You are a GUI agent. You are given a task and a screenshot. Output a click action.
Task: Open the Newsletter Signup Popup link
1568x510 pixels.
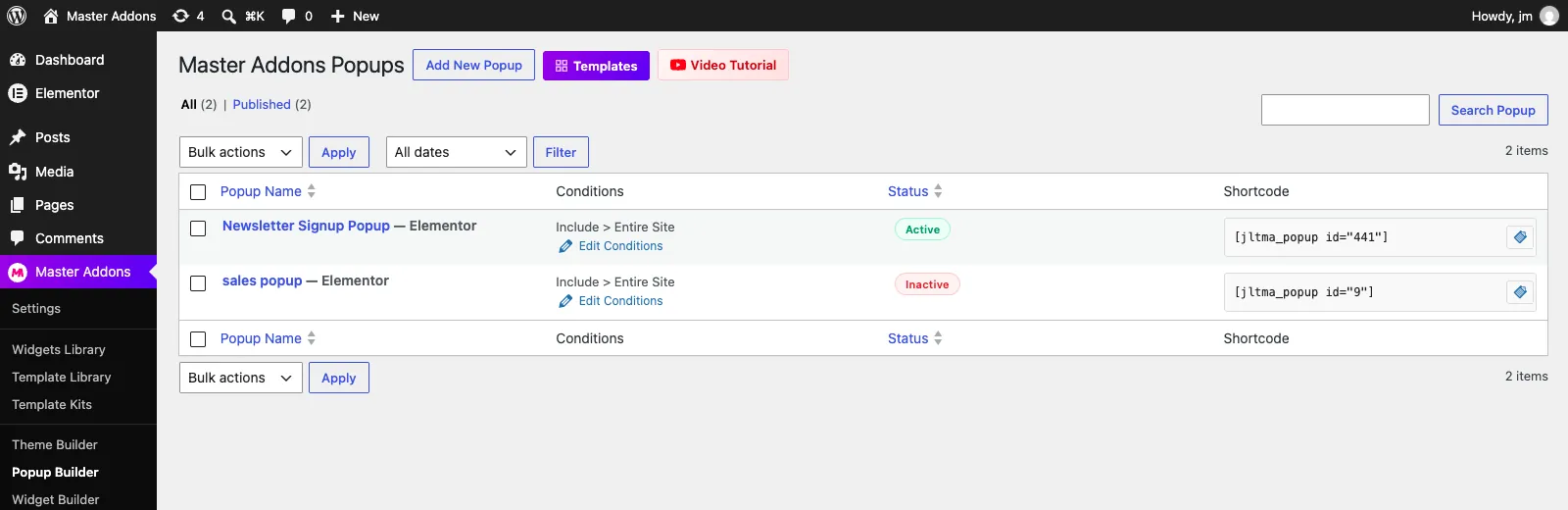tap(306, 226)
